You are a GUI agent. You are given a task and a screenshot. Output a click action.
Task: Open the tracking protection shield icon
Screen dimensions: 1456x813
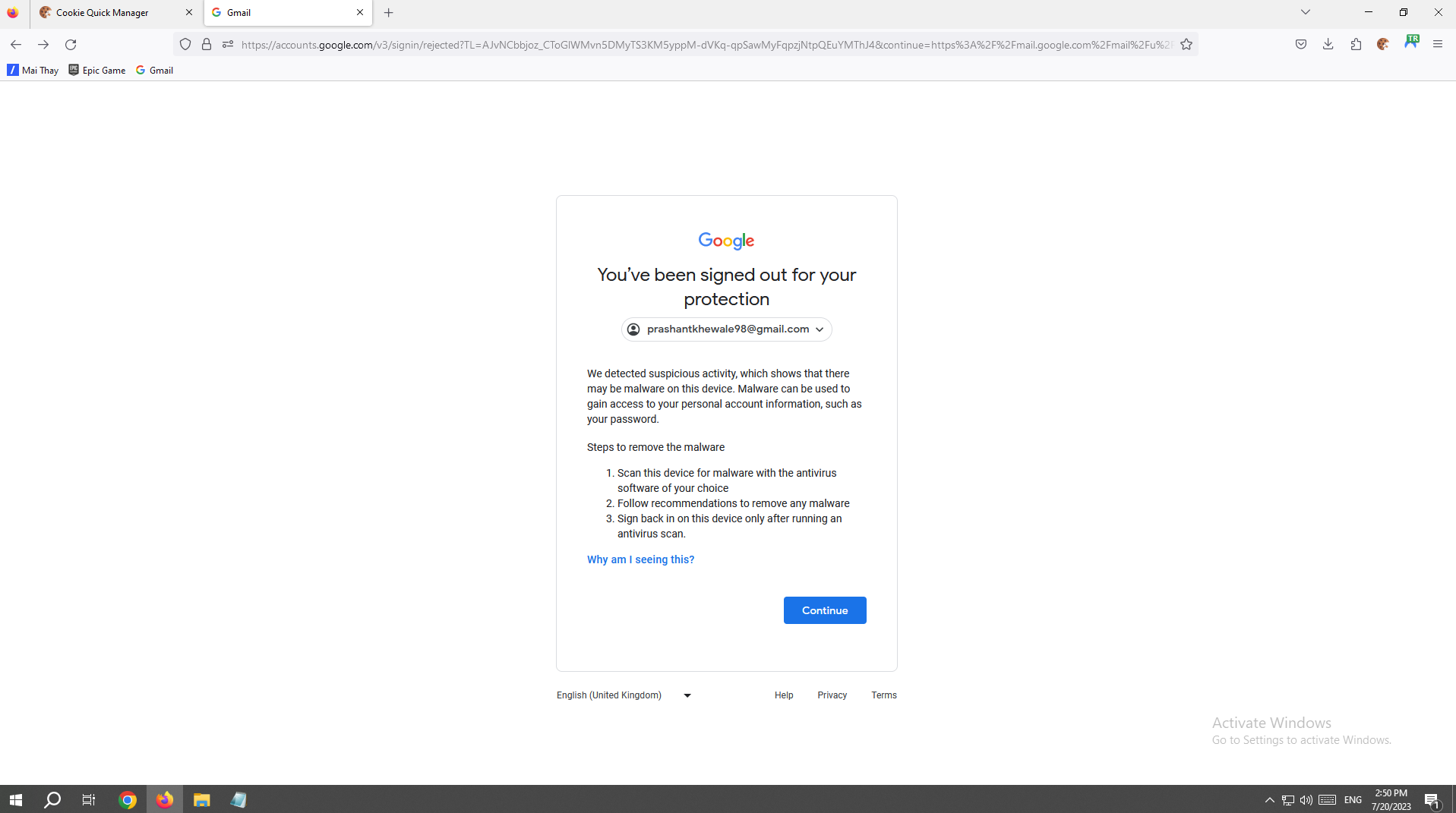point(185,45)
